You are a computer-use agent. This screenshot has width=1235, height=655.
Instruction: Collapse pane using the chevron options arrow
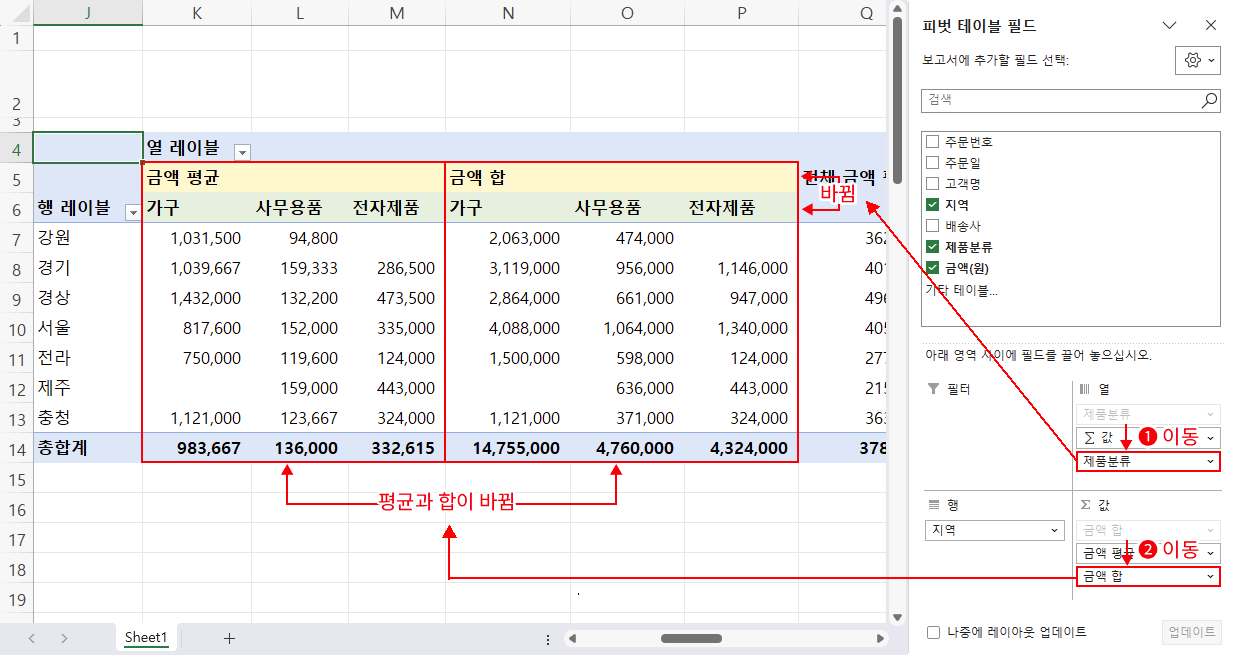[1169, 26]
